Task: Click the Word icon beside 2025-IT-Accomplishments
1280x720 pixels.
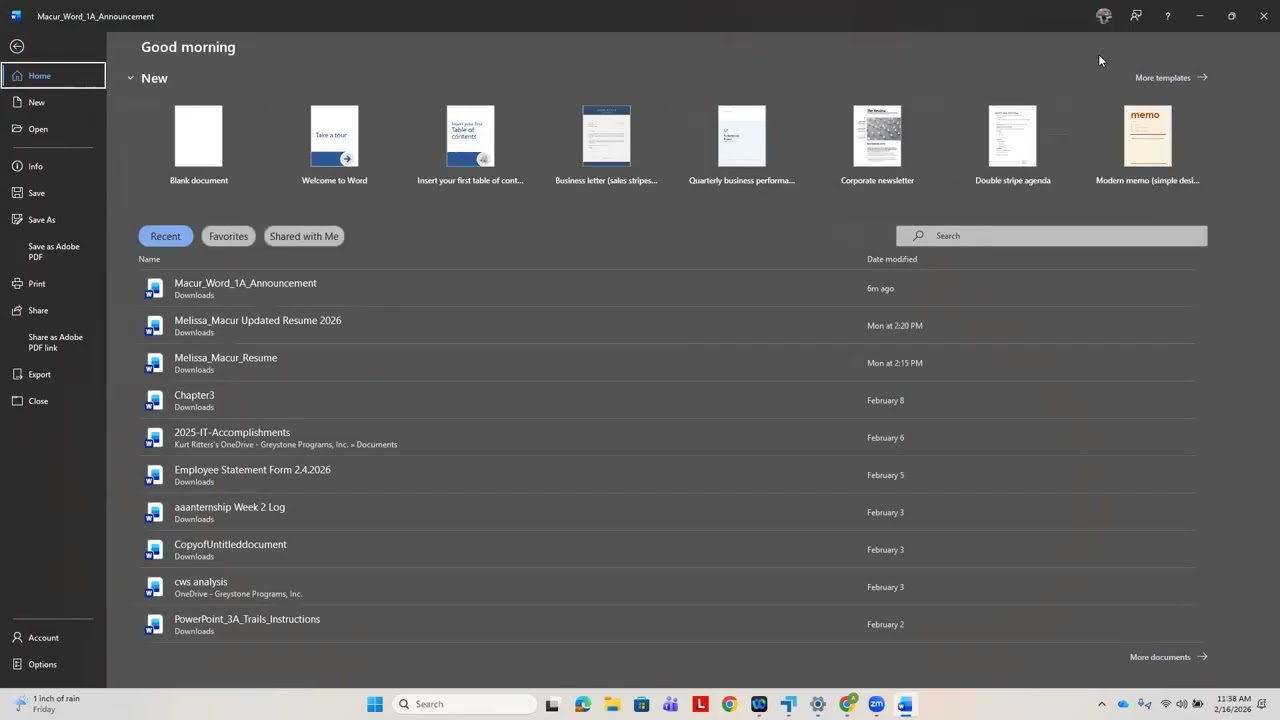Action: point(154,438)
